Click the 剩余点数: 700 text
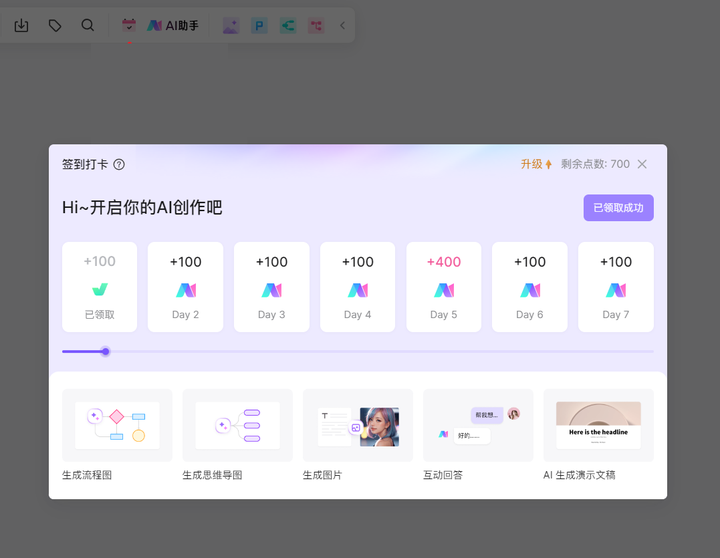Viewport: 720px width, 558px height. [595, 164]
